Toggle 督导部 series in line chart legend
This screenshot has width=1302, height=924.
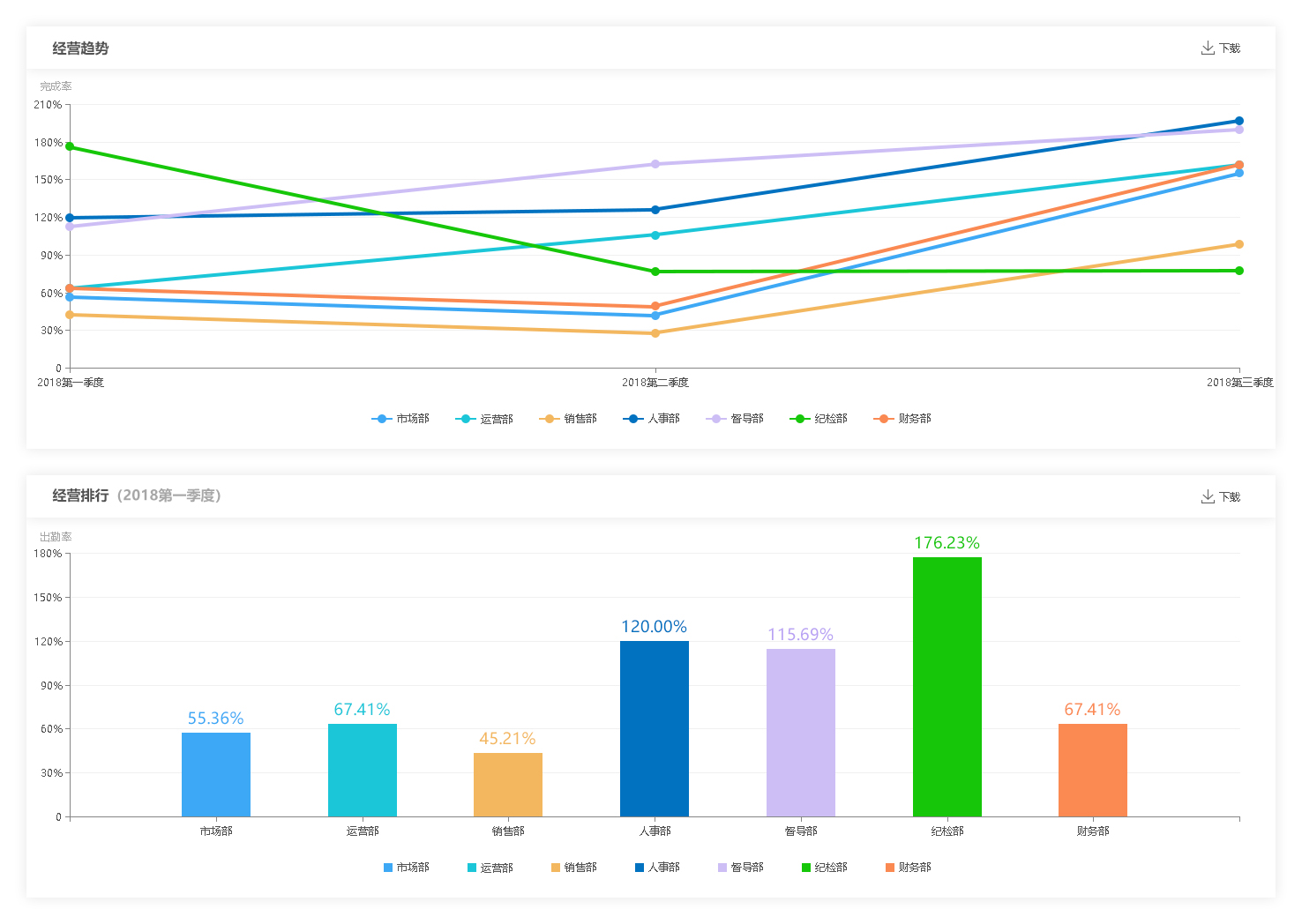pos(735,419)
